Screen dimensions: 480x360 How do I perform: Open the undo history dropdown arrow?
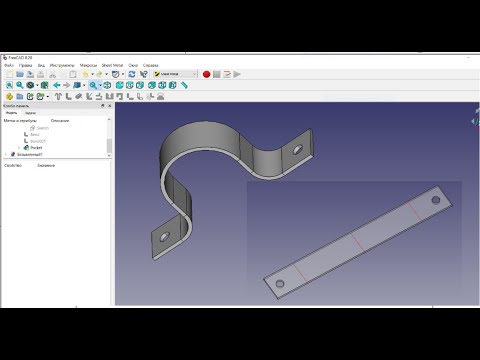(x=92, y=74)
